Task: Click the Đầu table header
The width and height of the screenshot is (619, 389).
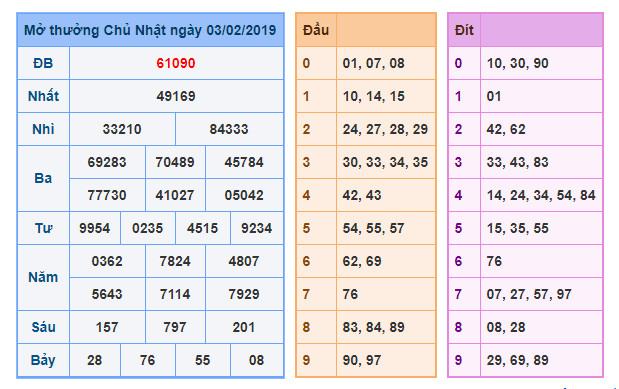Action: [316, 30]
